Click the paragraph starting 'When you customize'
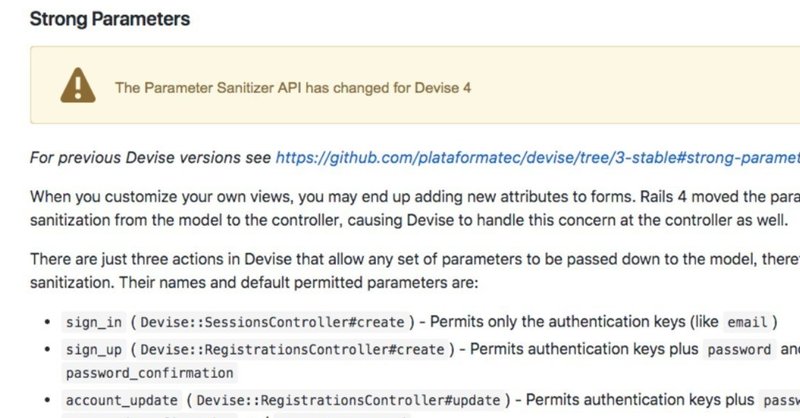 (x=415, y=208)
